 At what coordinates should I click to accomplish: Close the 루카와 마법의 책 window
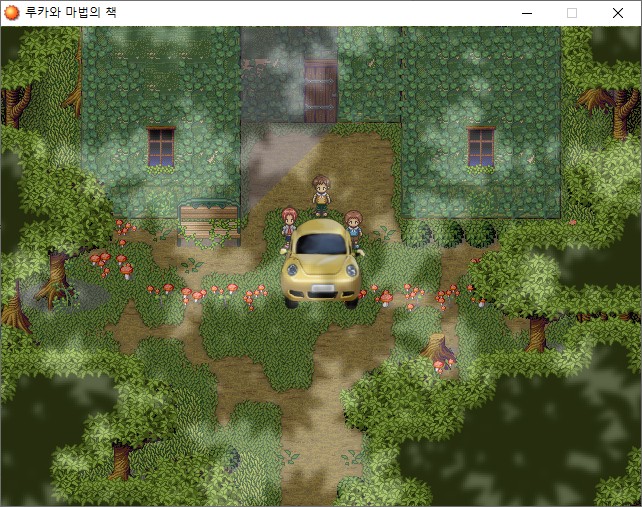pyautogui.click(x=617, y=13)
